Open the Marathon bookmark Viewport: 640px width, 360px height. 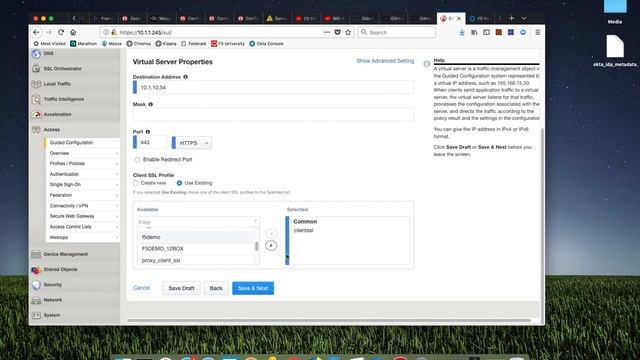point(83,44)
